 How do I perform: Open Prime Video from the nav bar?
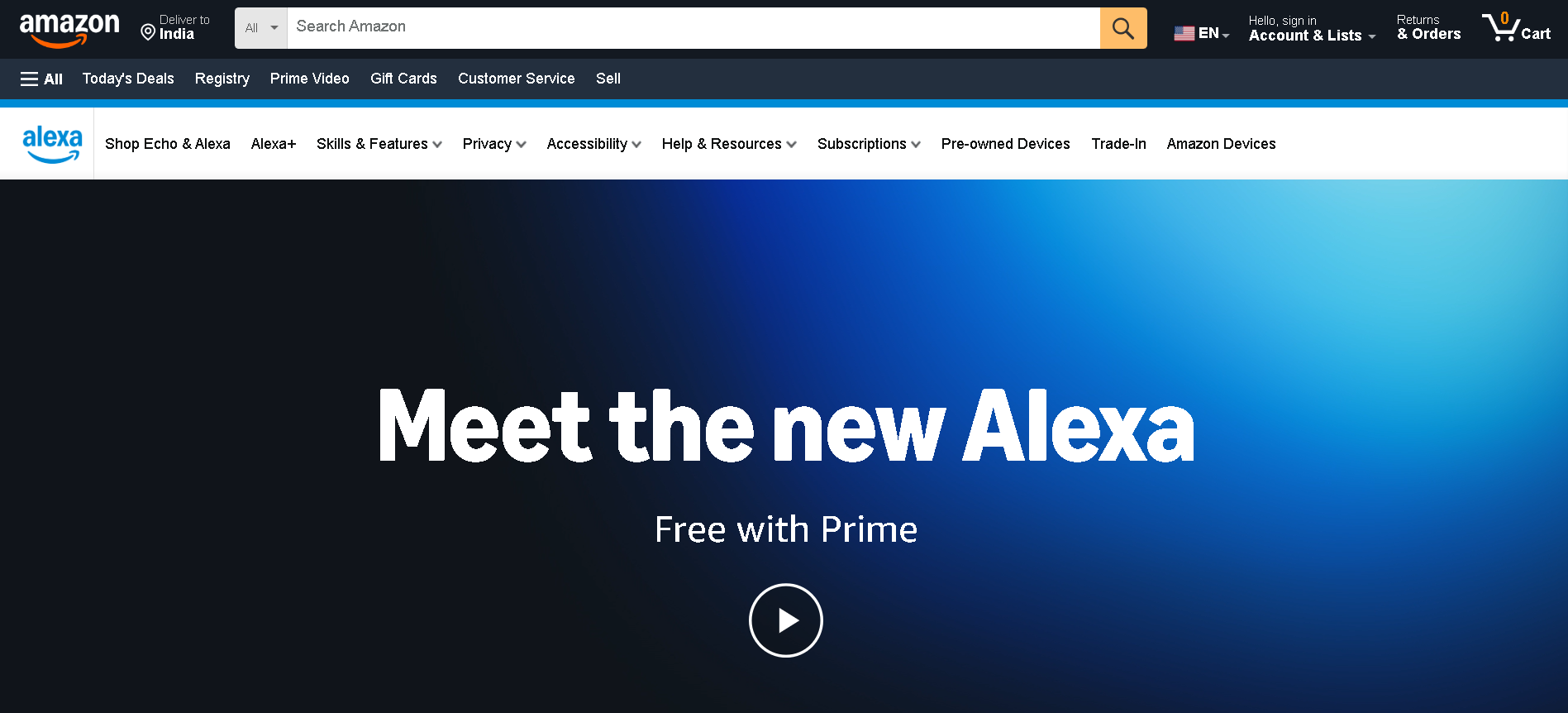(x=310, y=79)
